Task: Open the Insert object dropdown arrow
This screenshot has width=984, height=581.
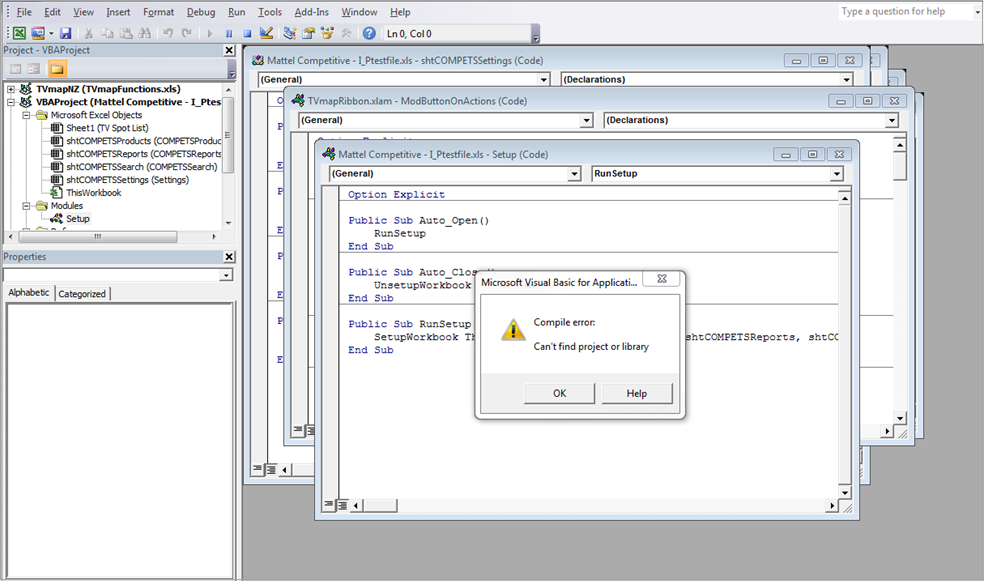Action: (51, 33)
